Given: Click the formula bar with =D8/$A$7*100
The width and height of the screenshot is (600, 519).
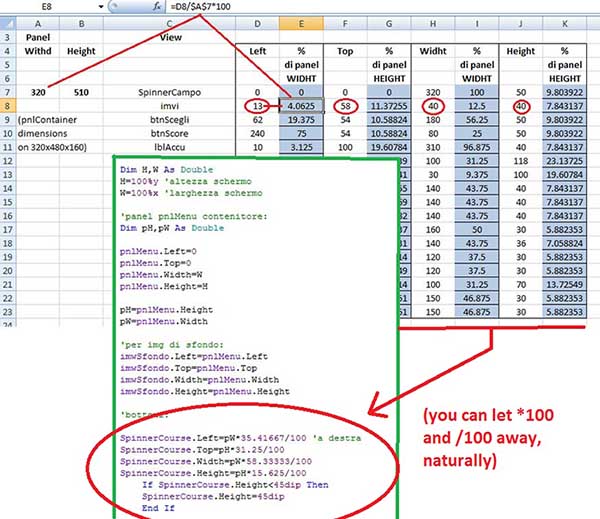Looking at the screenshot, I should (383, 7).
